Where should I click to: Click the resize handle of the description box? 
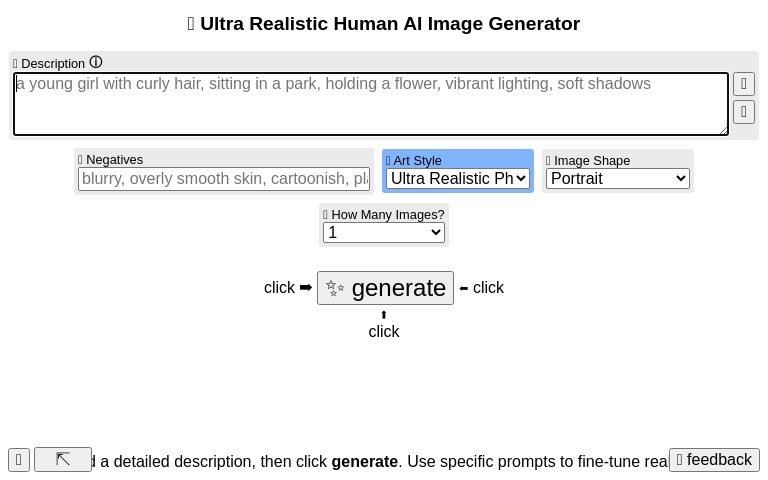723,129
